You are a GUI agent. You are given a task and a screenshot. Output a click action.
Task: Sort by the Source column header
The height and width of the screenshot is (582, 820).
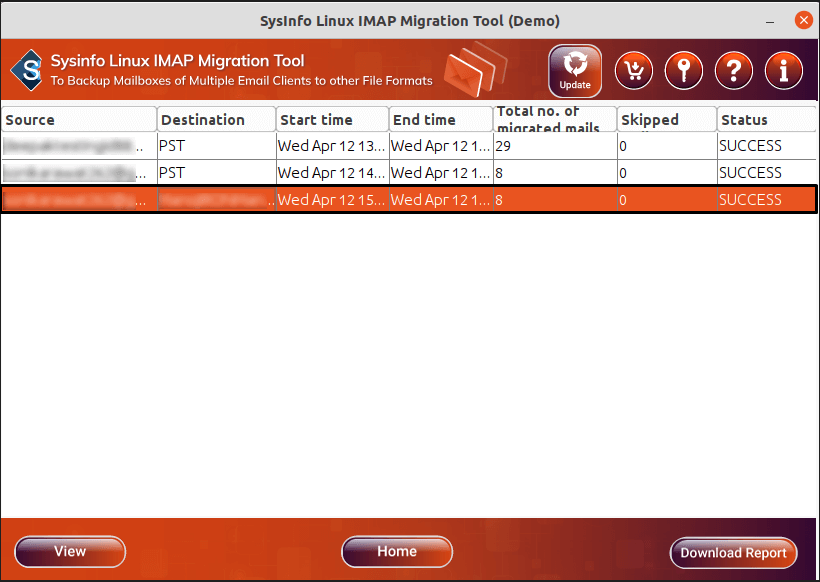click(79, 119)
